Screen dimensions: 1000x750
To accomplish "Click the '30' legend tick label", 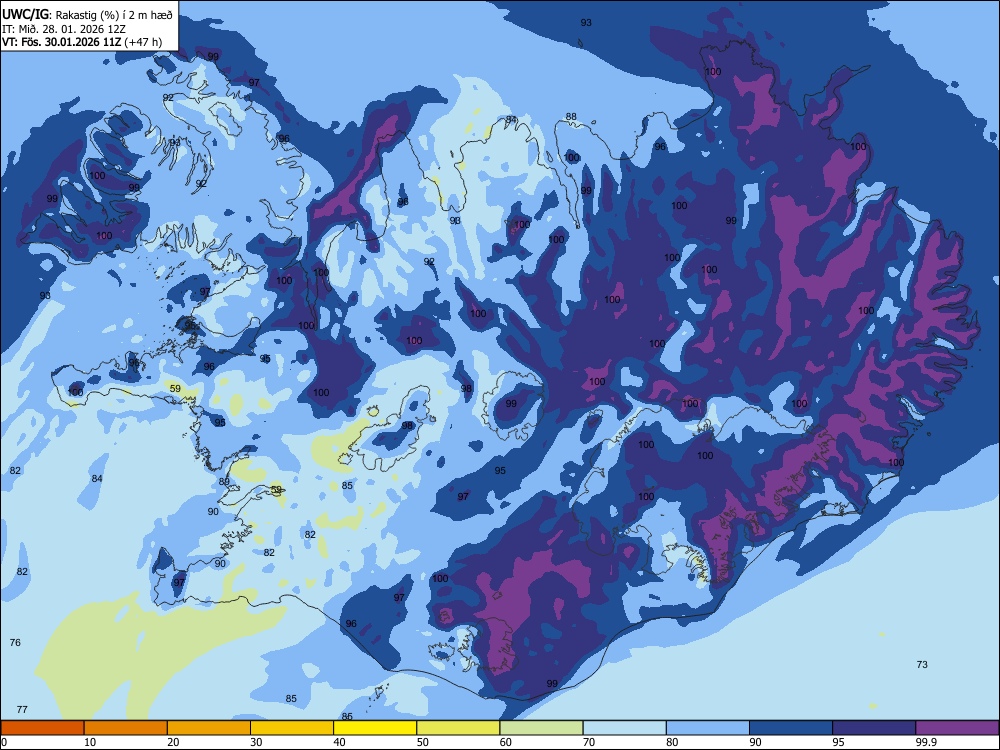I will (x=256, y=742).
